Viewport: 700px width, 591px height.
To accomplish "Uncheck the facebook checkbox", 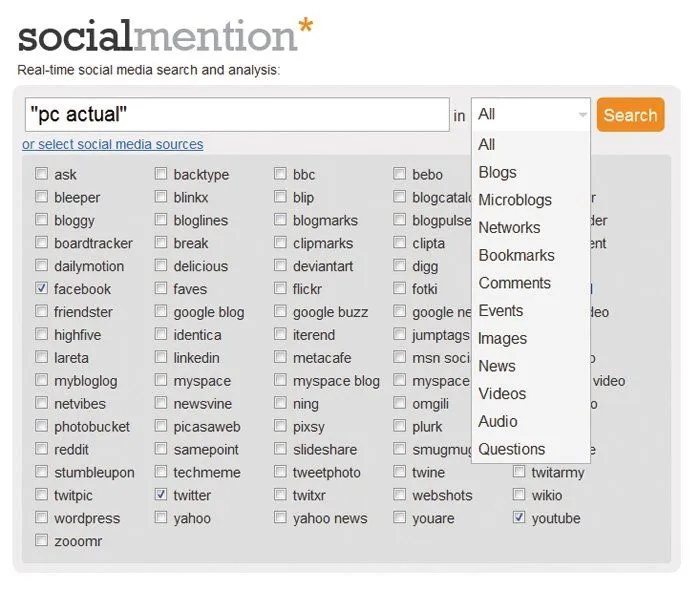I will coord(42,288).
